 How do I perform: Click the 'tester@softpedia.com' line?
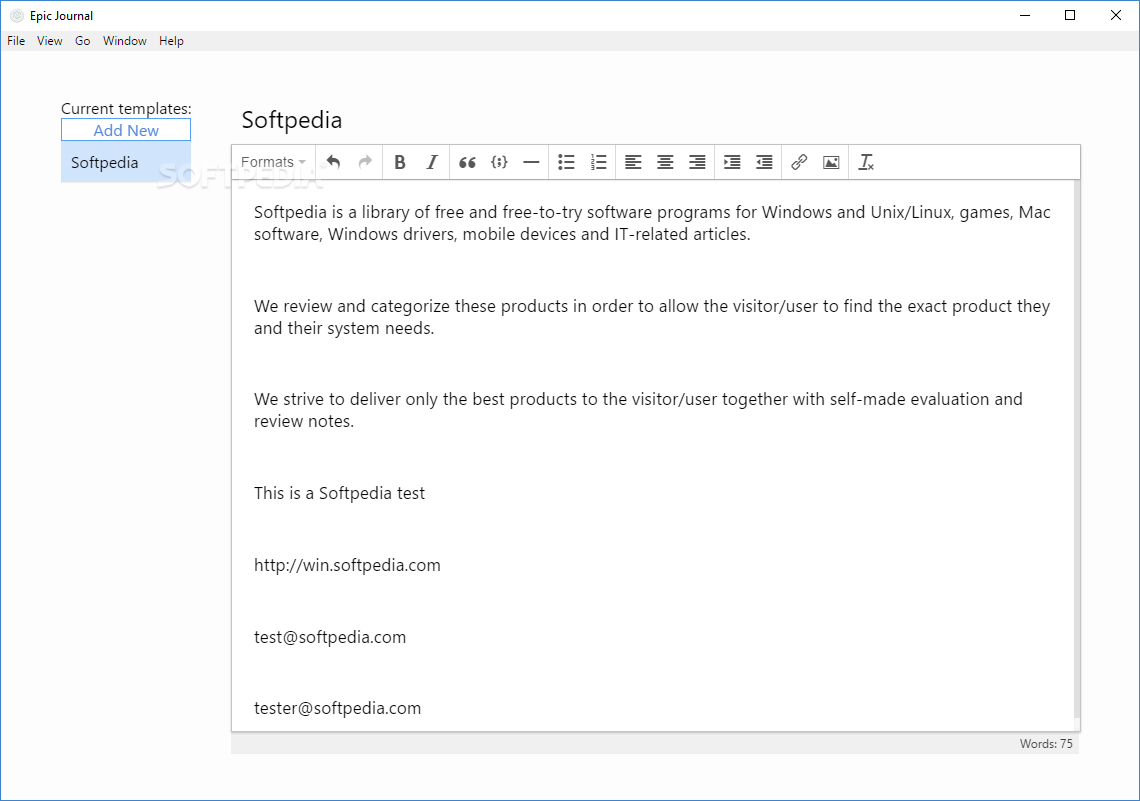pos(337,709)
